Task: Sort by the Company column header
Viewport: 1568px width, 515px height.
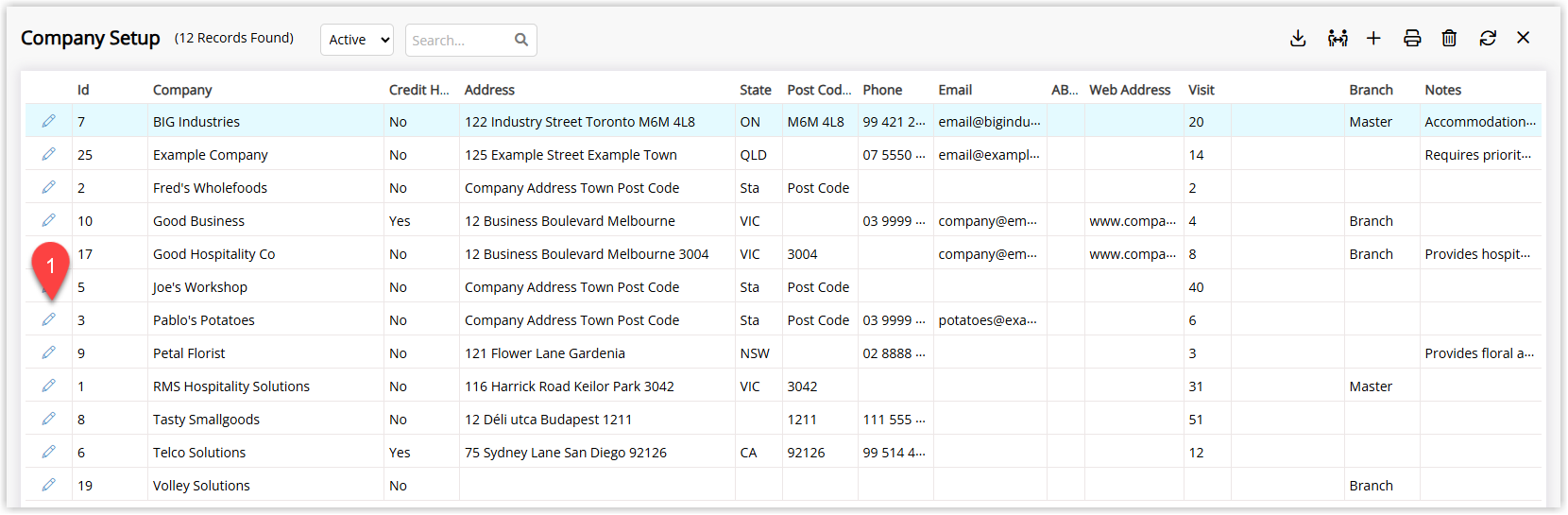Action: point(182,90)
